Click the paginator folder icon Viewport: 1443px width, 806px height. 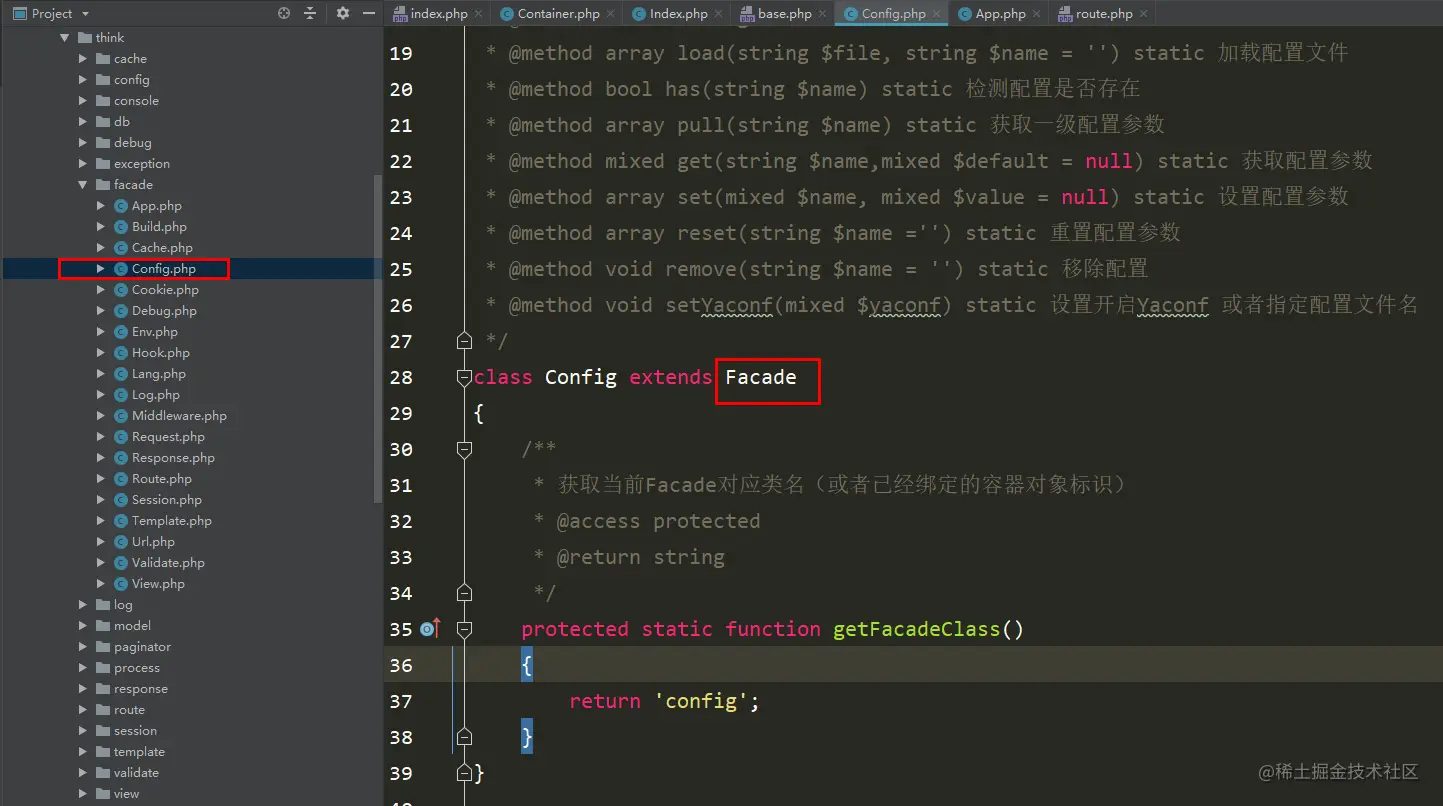pos(103,647)
